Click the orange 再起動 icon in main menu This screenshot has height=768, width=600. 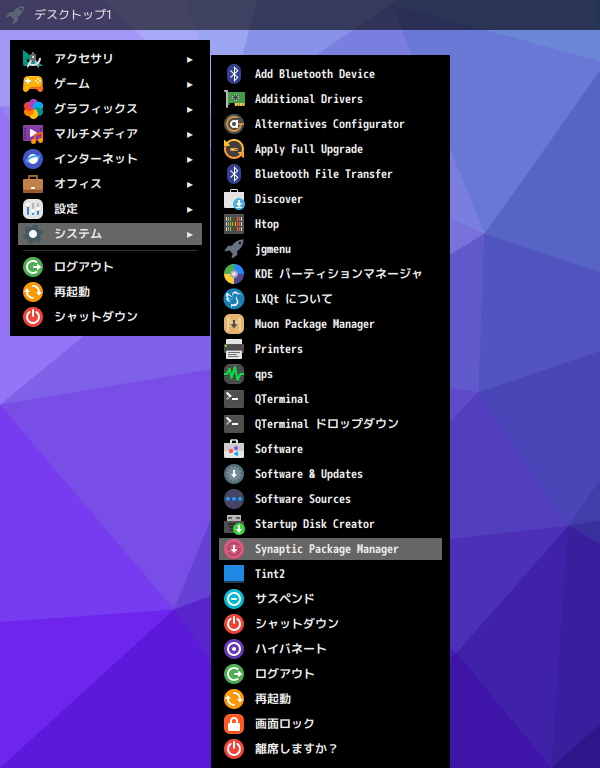[x=33, y=292]
